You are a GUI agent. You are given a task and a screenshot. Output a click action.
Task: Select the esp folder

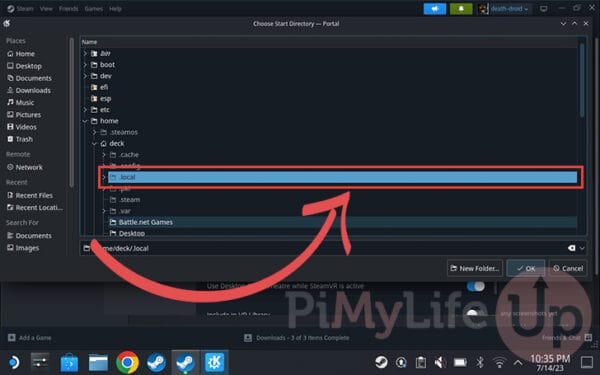[101, 99]
